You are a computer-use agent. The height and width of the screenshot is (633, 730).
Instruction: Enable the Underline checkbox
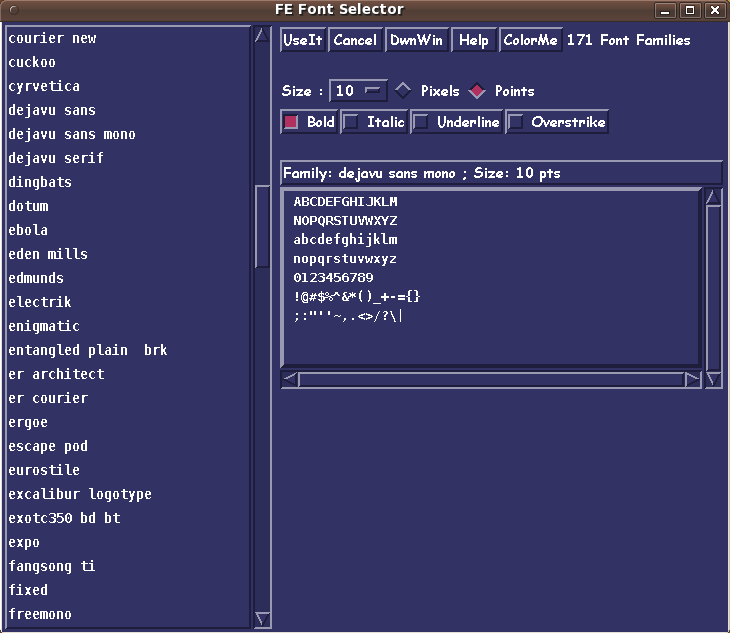click(x=422, y=122)
